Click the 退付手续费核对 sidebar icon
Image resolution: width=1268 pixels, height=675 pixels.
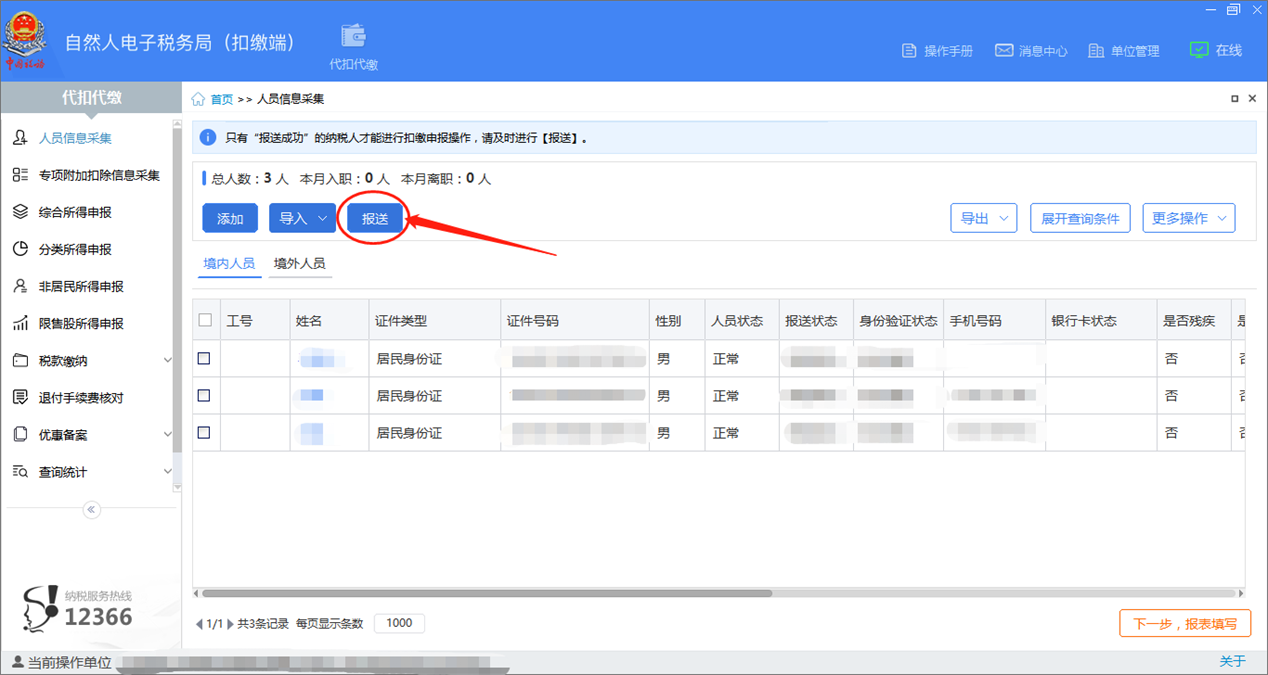(20, 397)
